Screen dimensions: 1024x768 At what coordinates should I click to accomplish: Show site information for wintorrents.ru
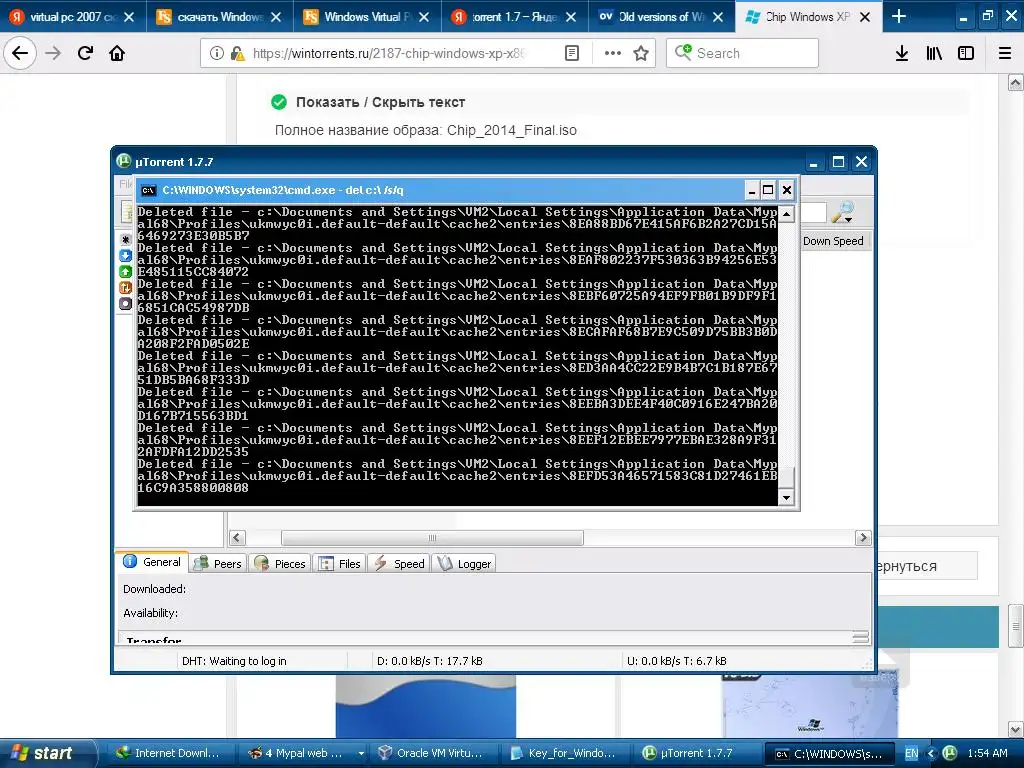tap(216, 53)
